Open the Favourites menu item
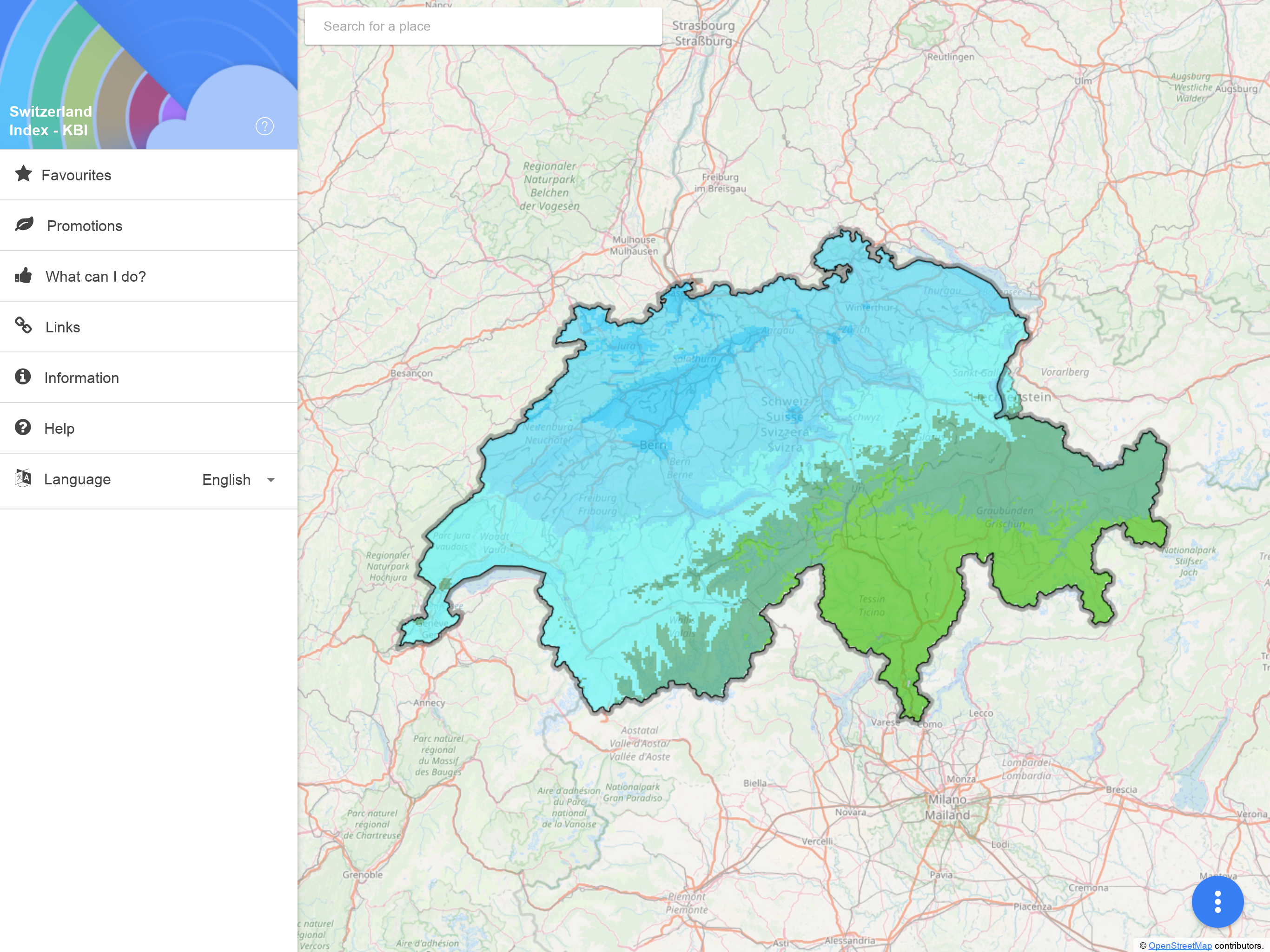Screen dimensions: 1270x952 click(76, 175)
